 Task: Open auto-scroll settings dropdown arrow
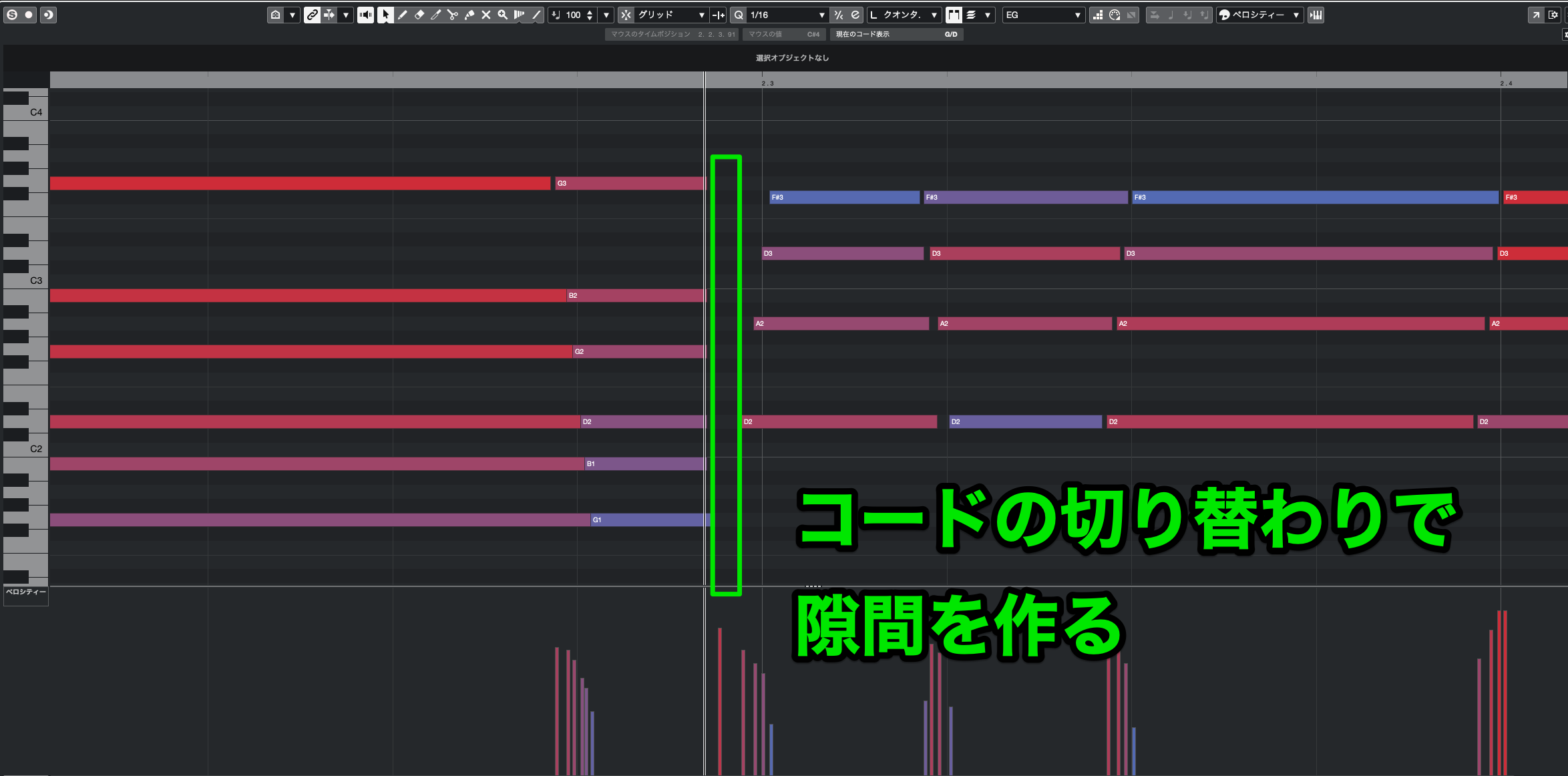click(345, 15)
